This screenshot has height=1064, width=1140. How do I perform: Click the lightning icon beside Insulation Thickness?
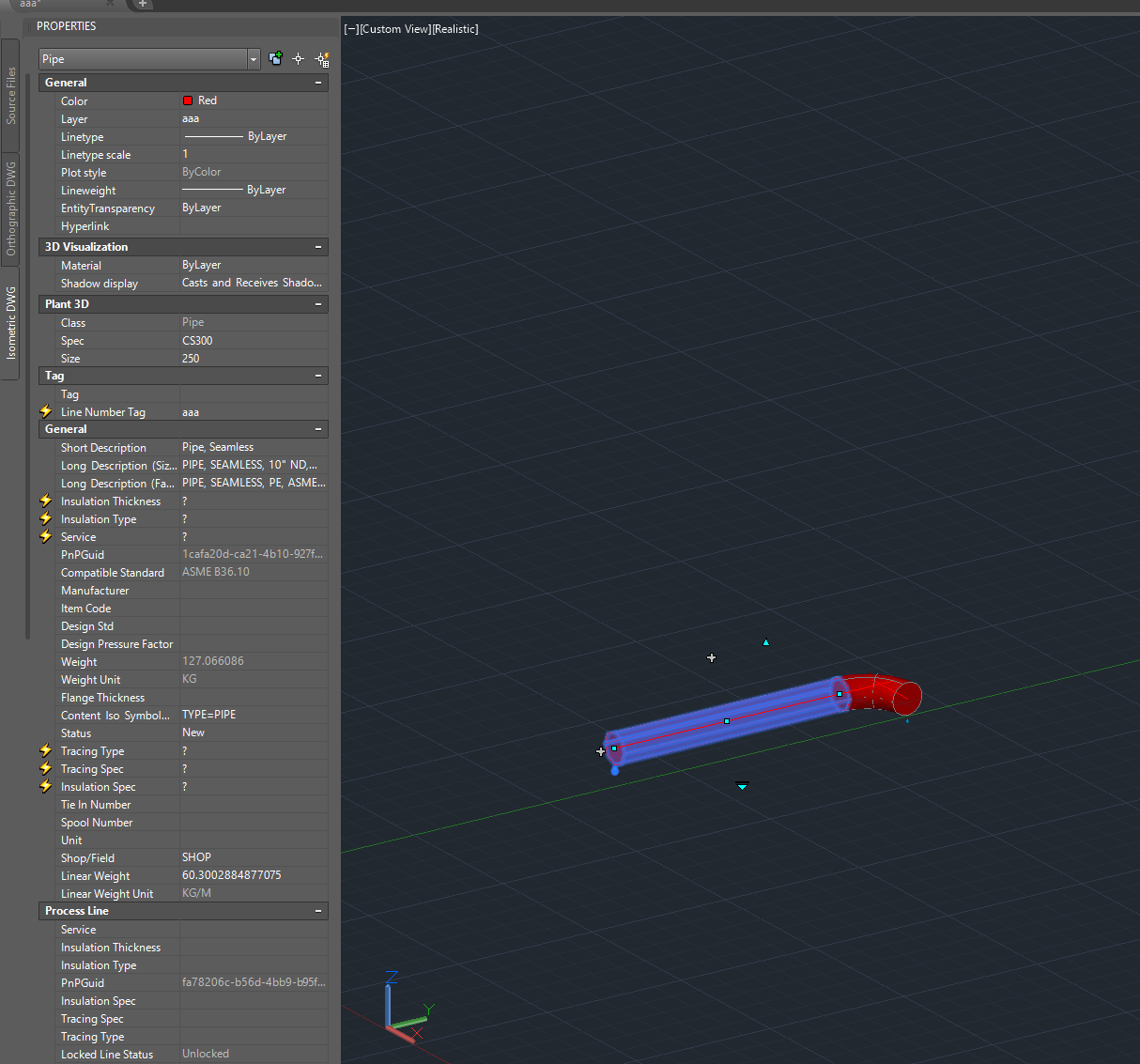(x=45, y=501)
